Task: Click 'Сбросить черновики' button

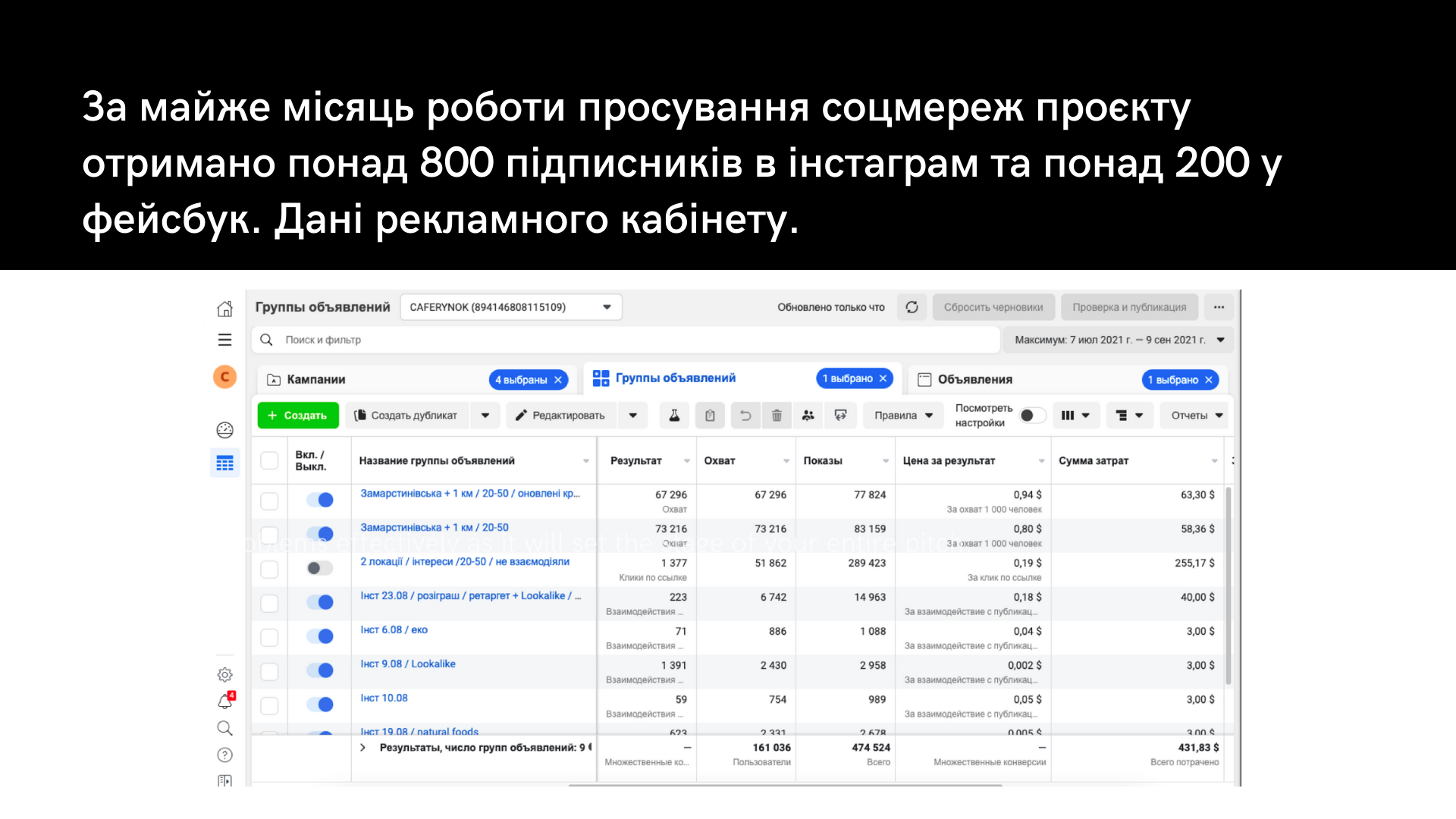Action: pyautogui.click(x=993, y=307)
